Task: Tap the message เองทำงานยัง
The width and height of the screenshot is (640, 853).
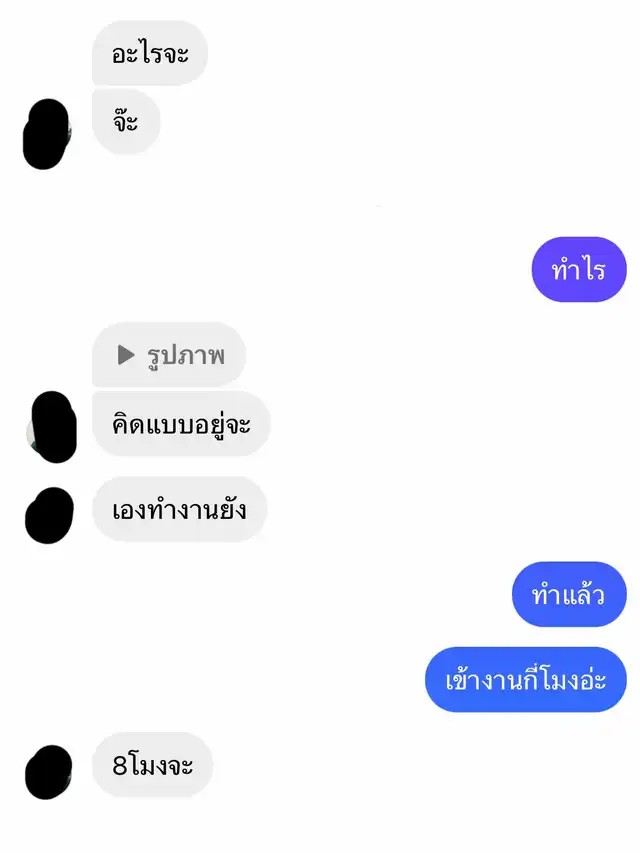Action: (180, 509)
